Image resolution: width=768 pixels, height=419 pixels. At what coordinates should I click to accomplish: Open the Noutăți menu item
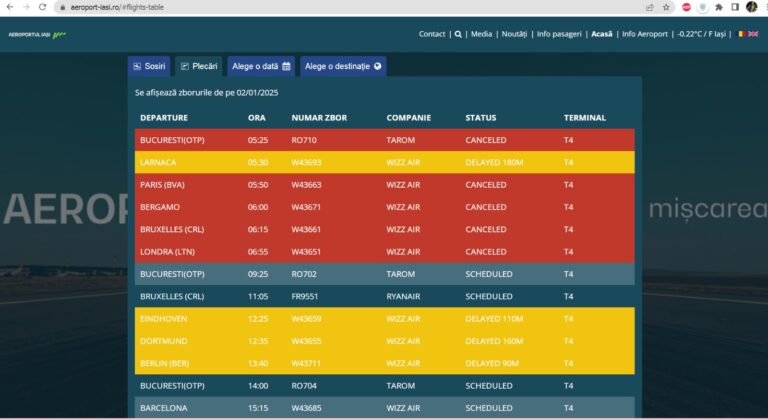click(x=514, y=34)
